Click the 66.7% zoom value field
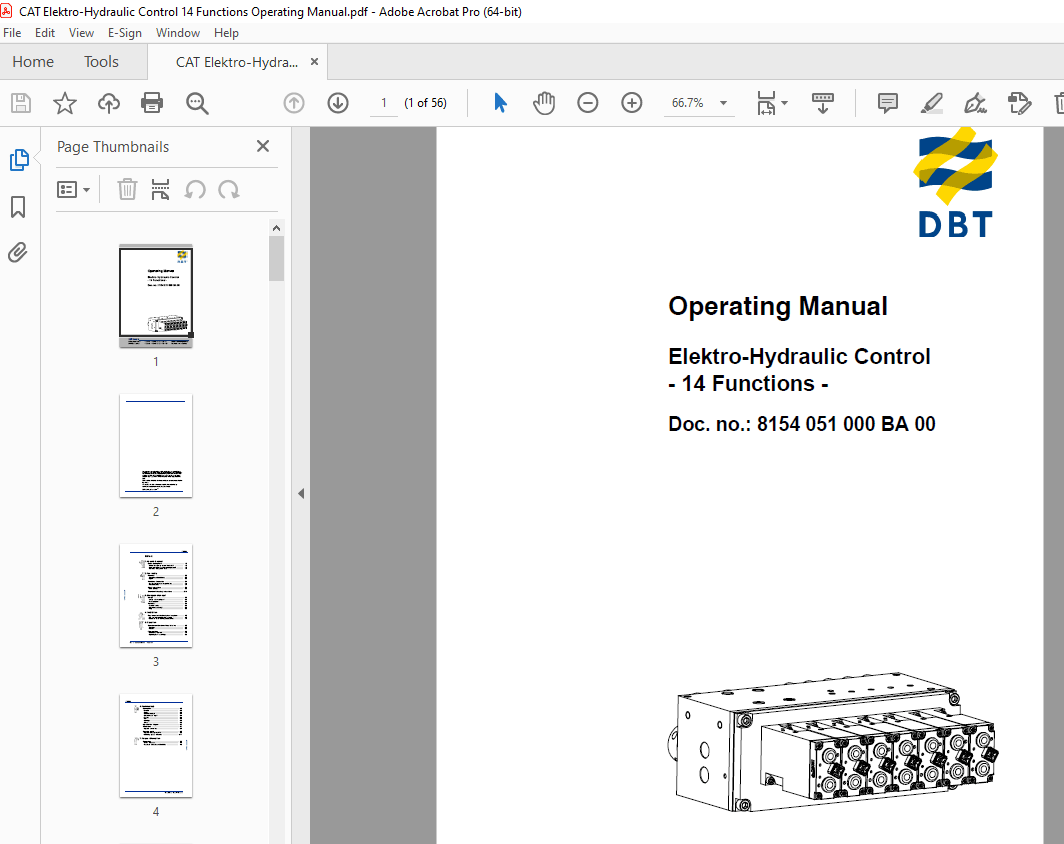Viewport: 1064px width, 844px height. point(687,103)
